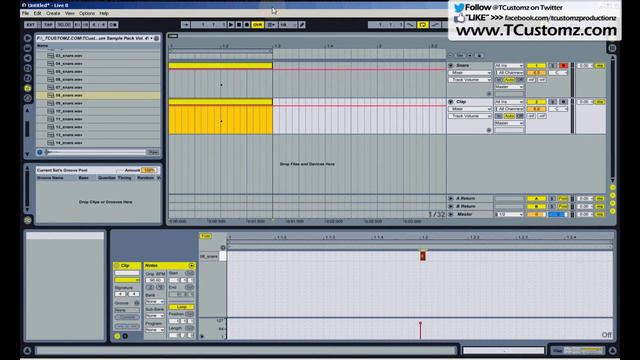
Task: Open Snare track All Ins input dropdown
Action: point(509,66)
